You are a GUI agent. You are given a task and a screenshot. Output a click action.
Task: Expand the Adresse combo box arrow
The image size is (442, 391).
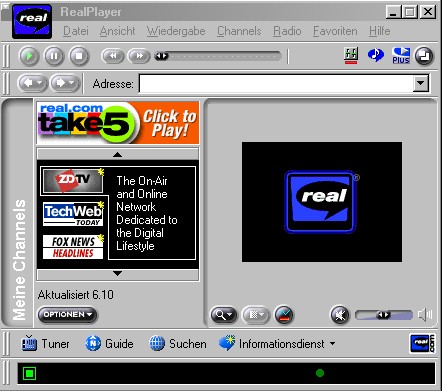tap(421, 83)
